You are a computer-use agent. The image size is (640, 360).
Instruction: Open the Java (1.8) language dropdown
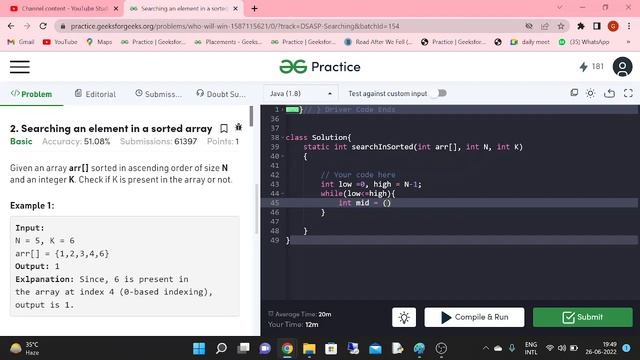[x=300, y=93]
